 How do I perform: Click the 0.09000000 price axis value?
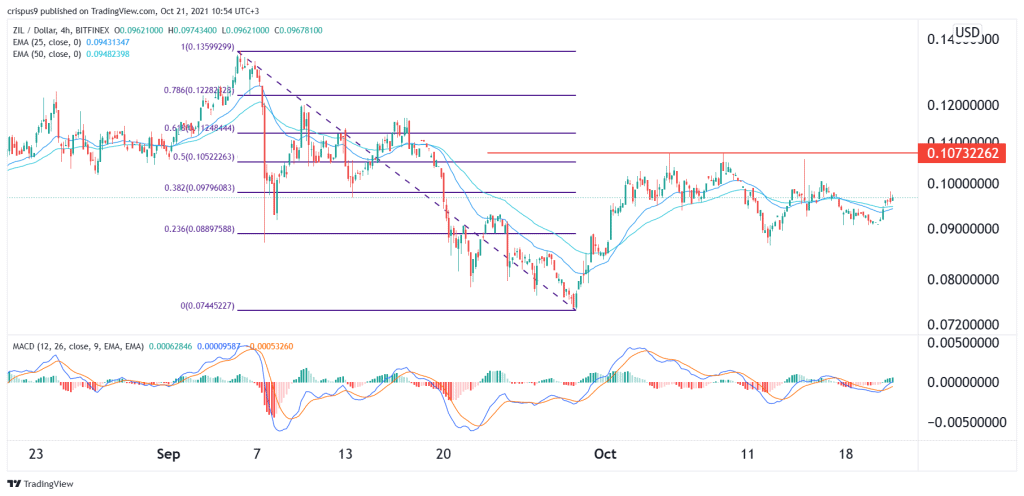962,229
